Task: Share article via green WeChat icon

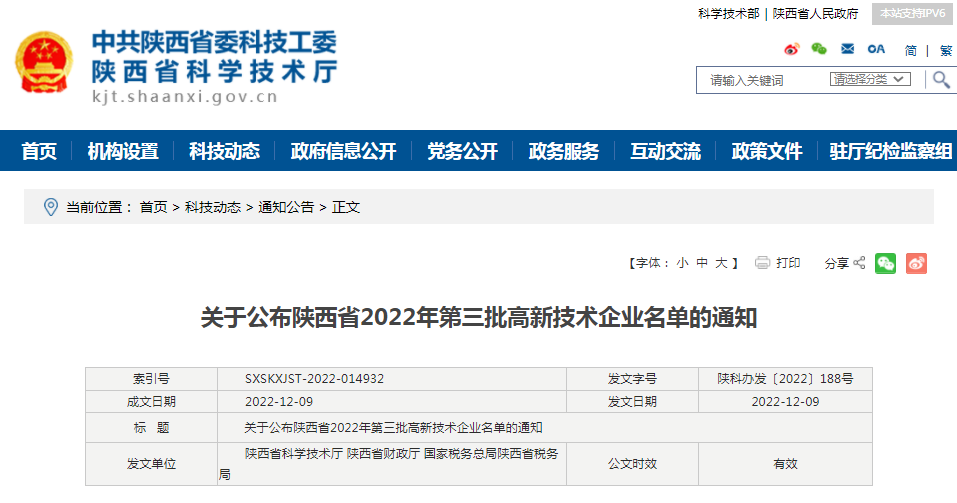Action: [x=885, y=263]
